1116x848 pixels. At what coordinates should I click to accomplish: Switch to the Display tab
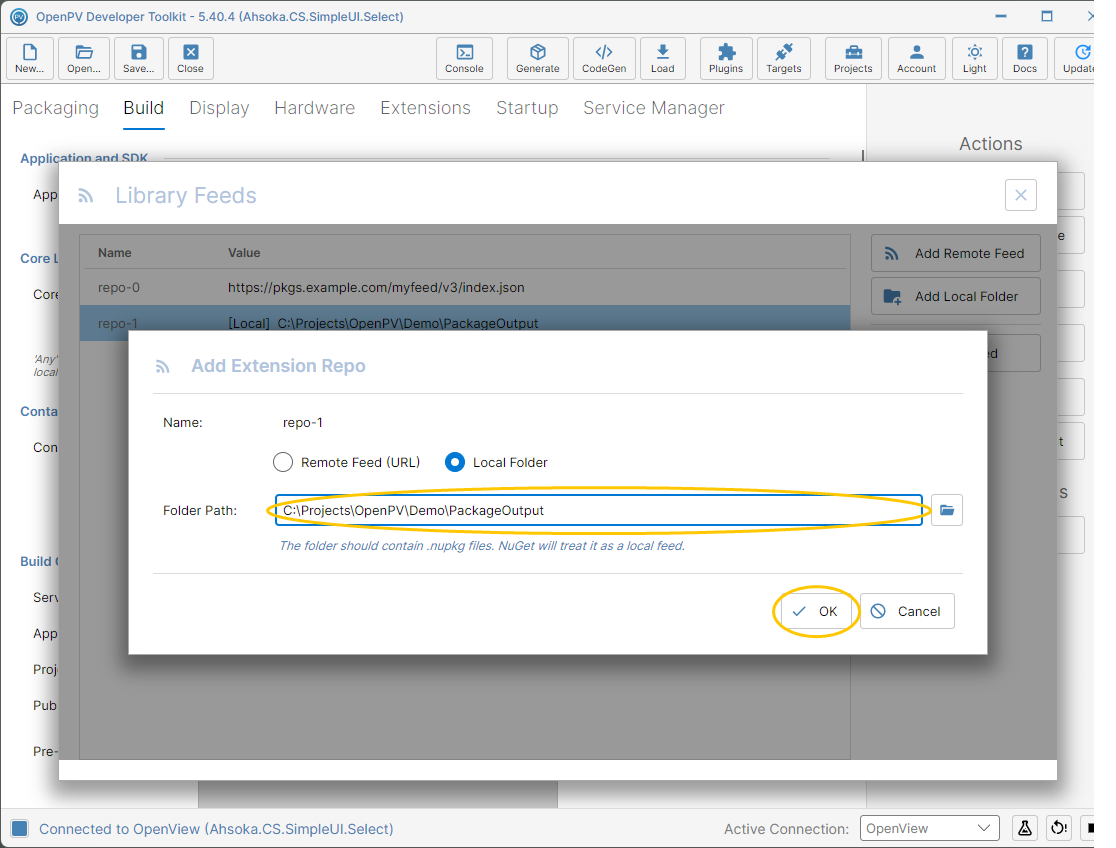pos(219,108)
